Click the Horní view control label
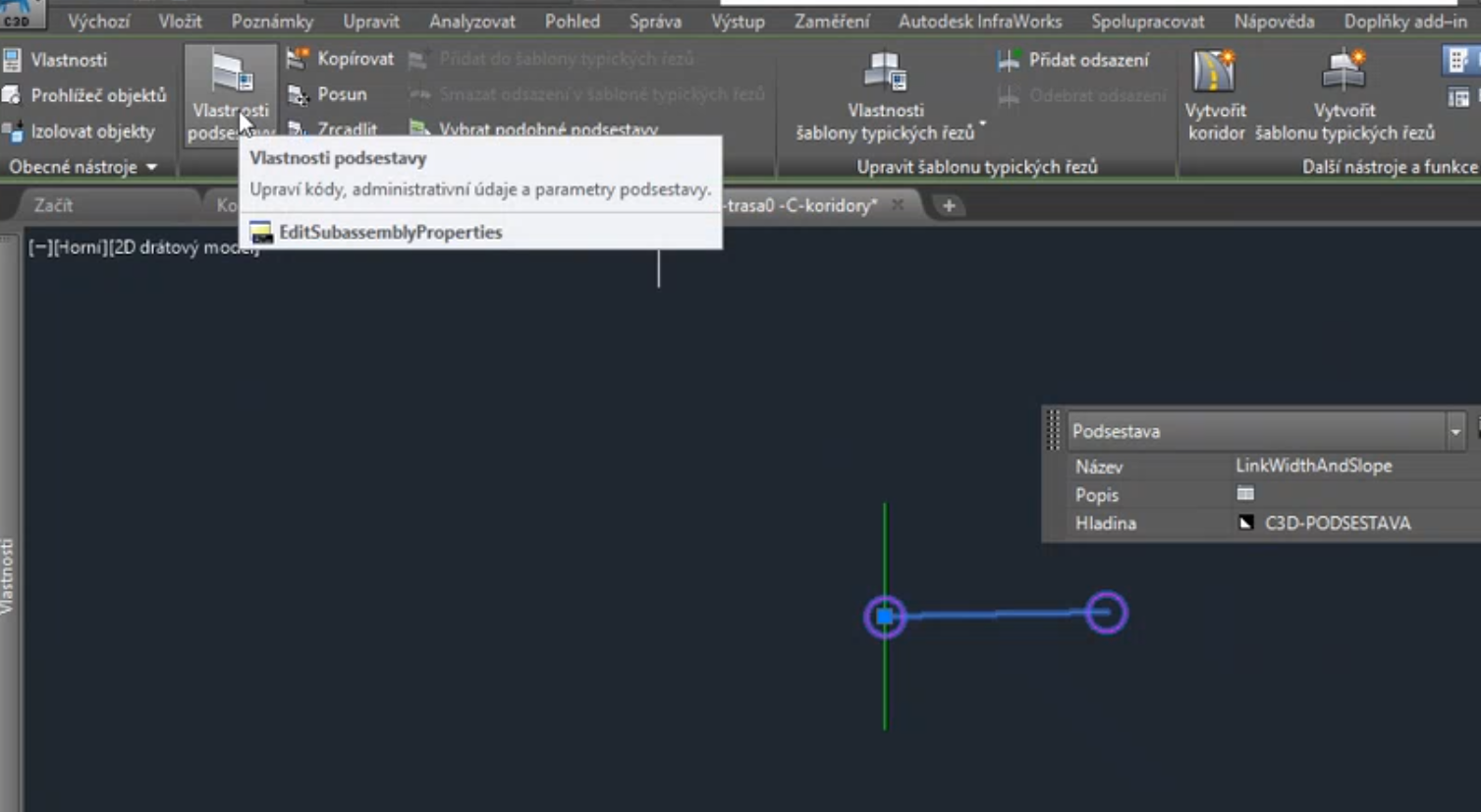 coord(79,247)
